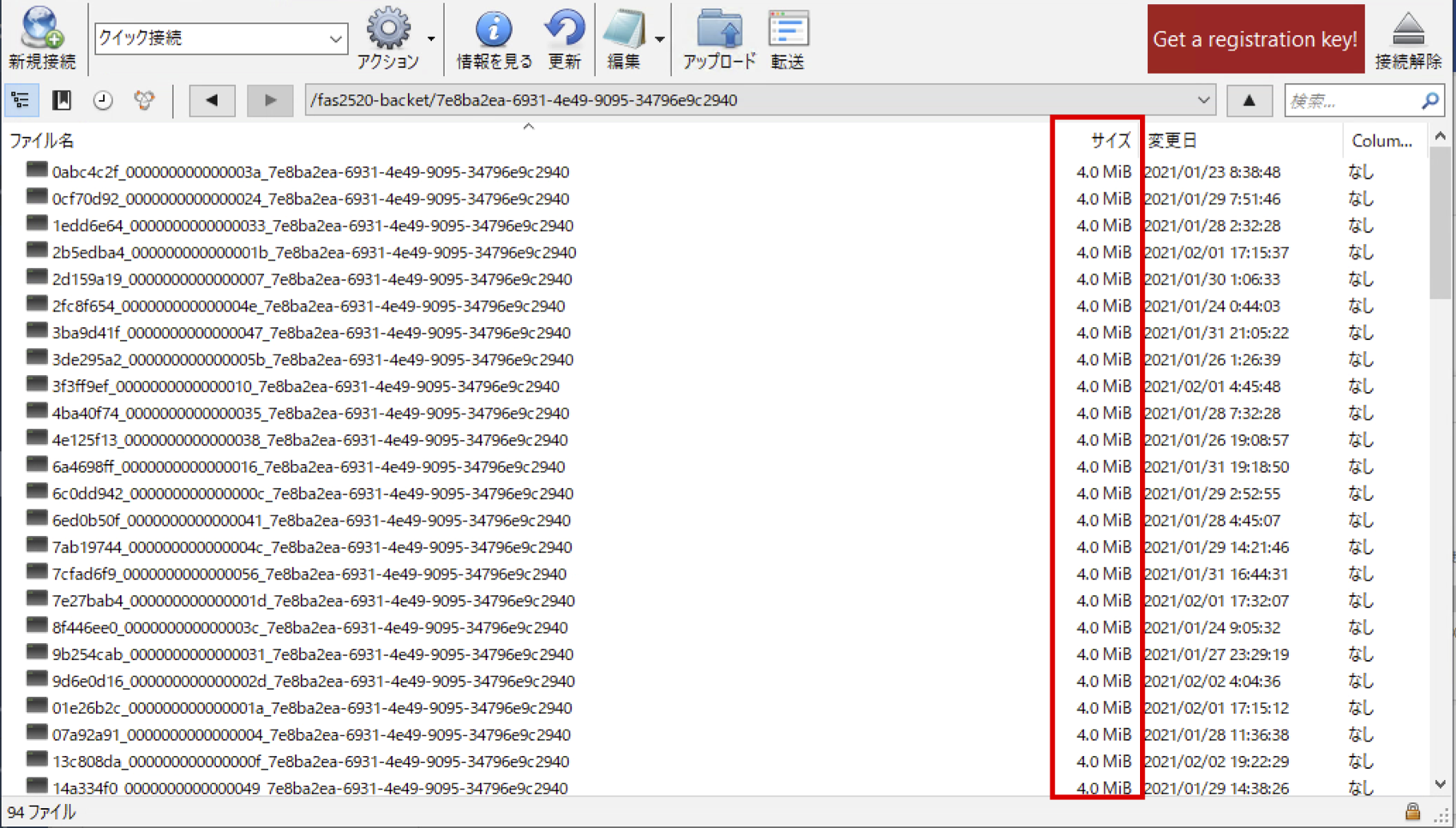Click the /fas2520-backet path field
Viewport: 1456px width, 828px height.
pyautogui.click(x=760, y=100)
